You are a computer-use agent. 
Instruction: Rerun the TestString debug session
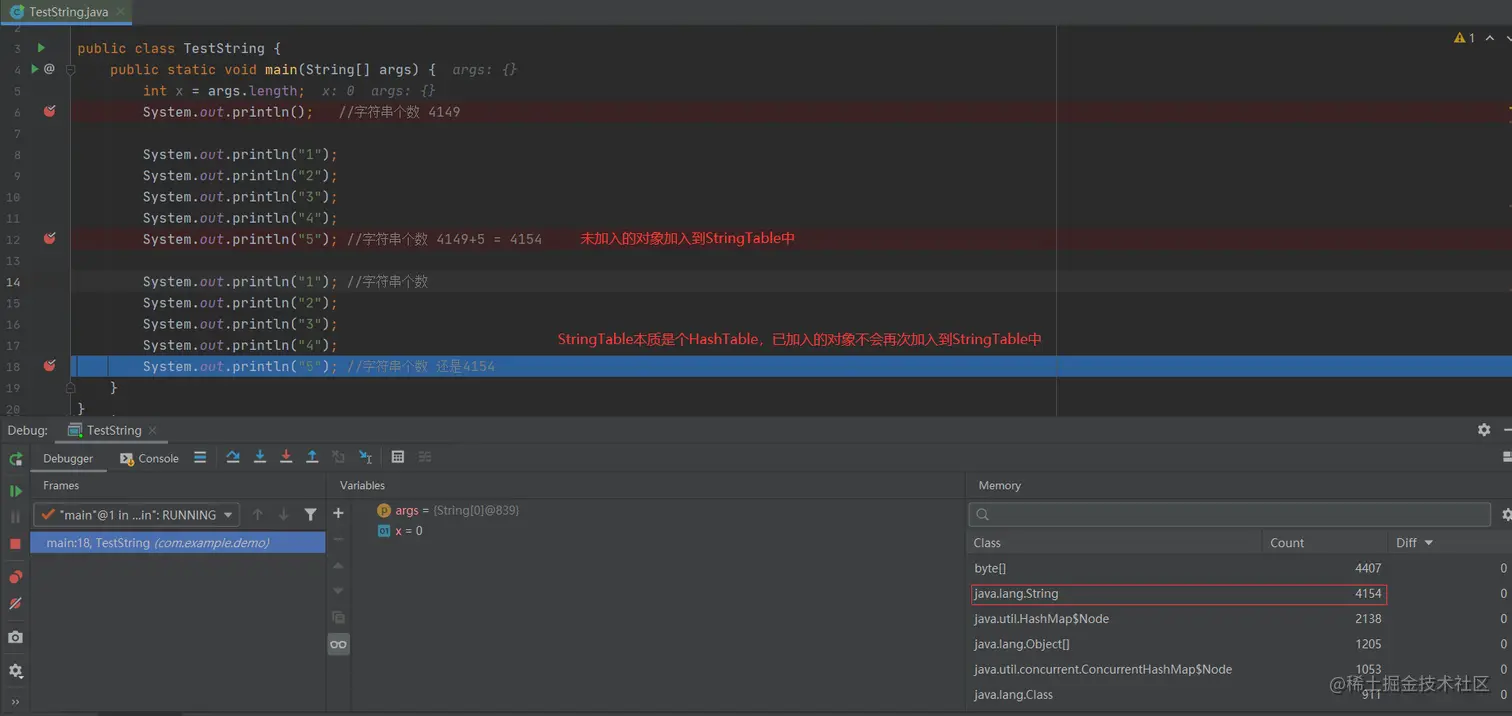coord(16,458)
